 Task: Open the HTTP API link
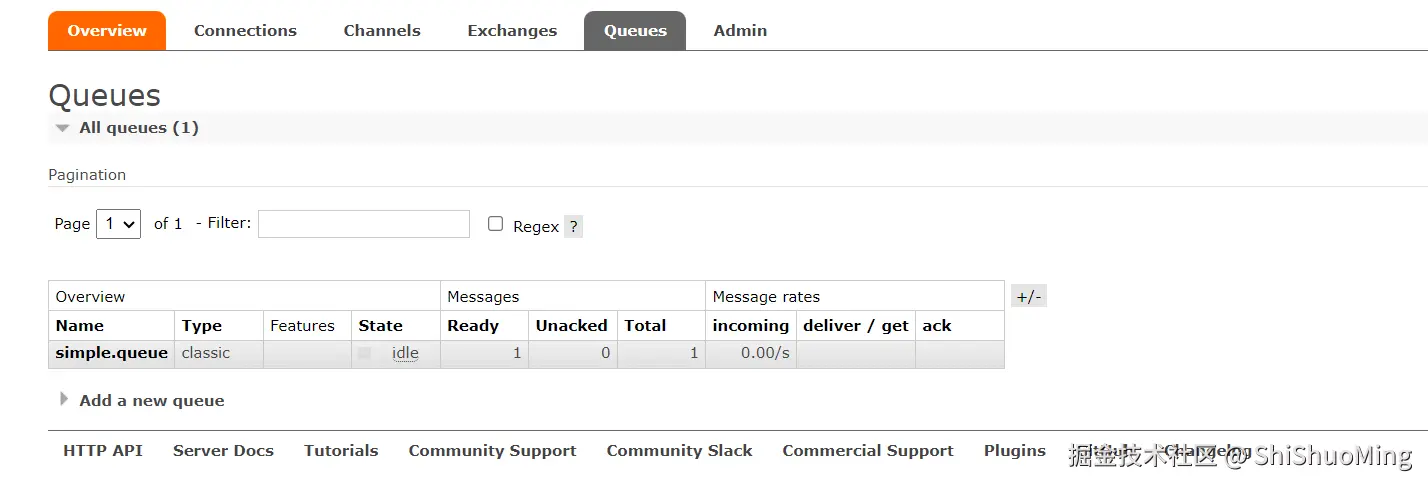(x=103, y=450)
